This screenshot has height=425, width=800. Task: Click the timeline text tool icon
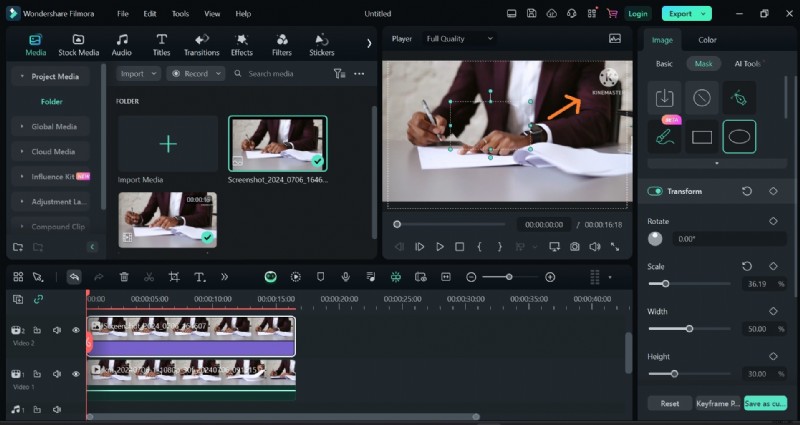(199, 277)
